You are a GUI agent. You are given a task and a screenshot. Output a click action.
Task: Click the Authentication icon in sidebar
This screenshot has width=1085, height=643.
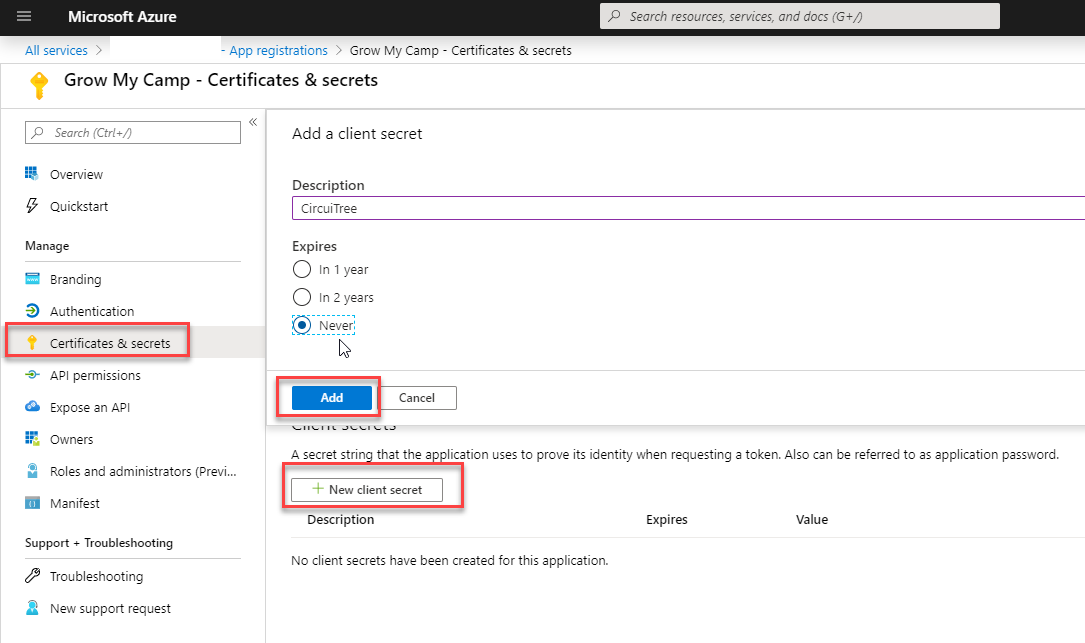point(32,311)
